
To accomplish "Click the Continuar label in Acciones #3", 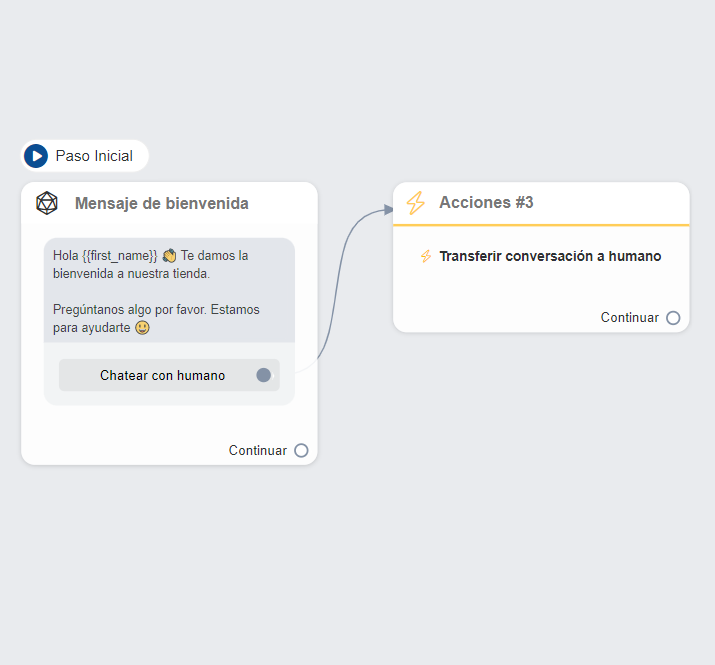I will tap(629, 318).
